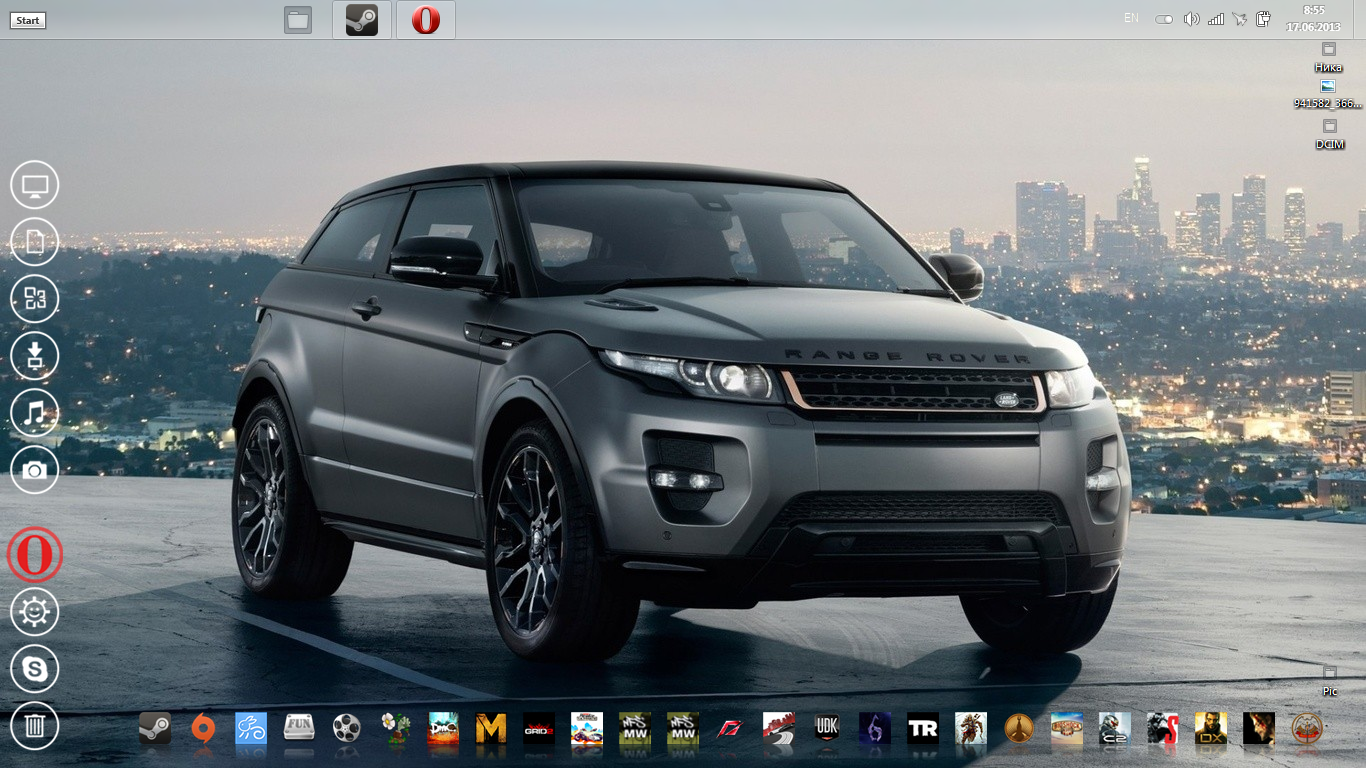Launch the red Need for Speed logo
Image resolution: width=1366 pixels, height=768 pixels.
[731, 728]
